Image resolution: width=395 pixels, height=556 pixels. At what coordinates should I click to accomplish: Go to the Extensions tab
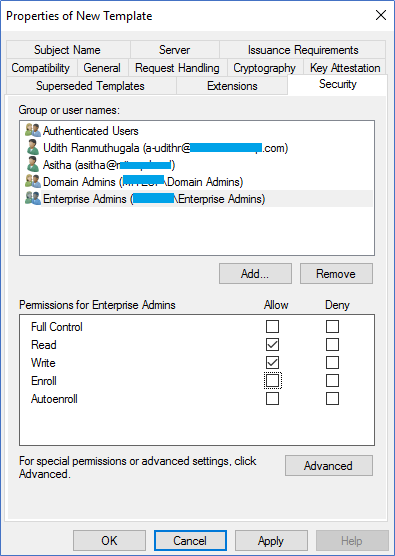[232, 86]
